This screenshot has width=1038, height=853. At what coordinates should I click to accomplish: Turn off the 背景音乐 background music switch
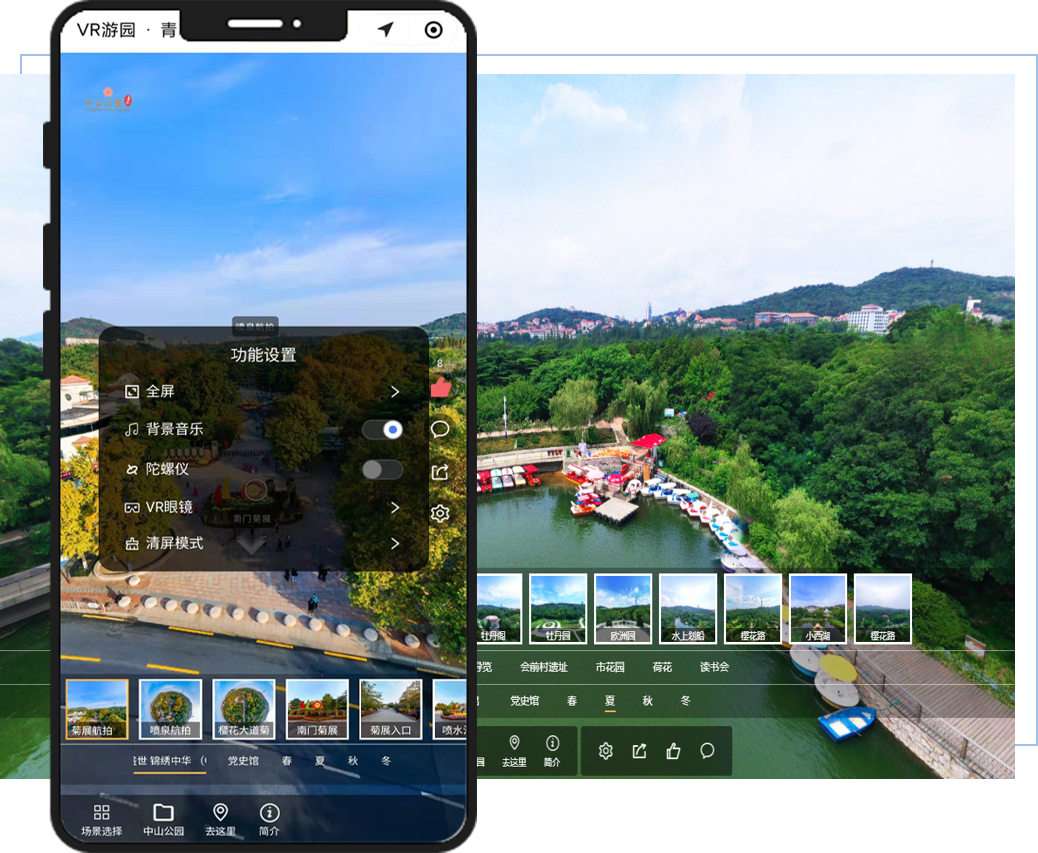[382, 429]
